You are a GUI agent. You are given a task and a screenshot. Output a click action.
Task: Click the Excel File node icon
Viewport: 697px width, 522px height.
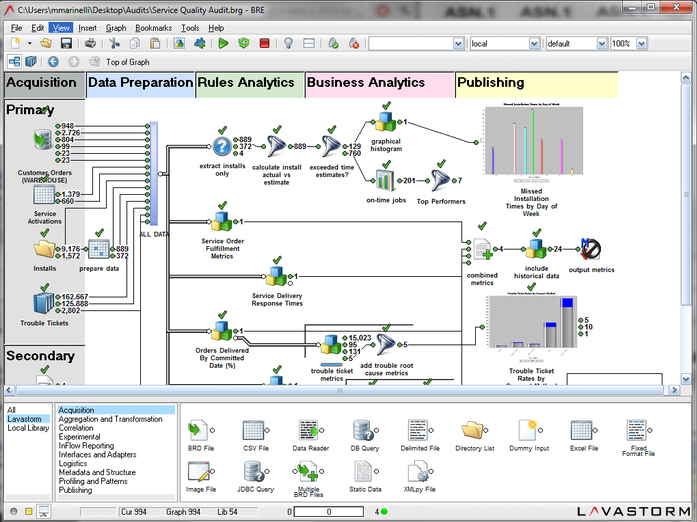point(581,430)
